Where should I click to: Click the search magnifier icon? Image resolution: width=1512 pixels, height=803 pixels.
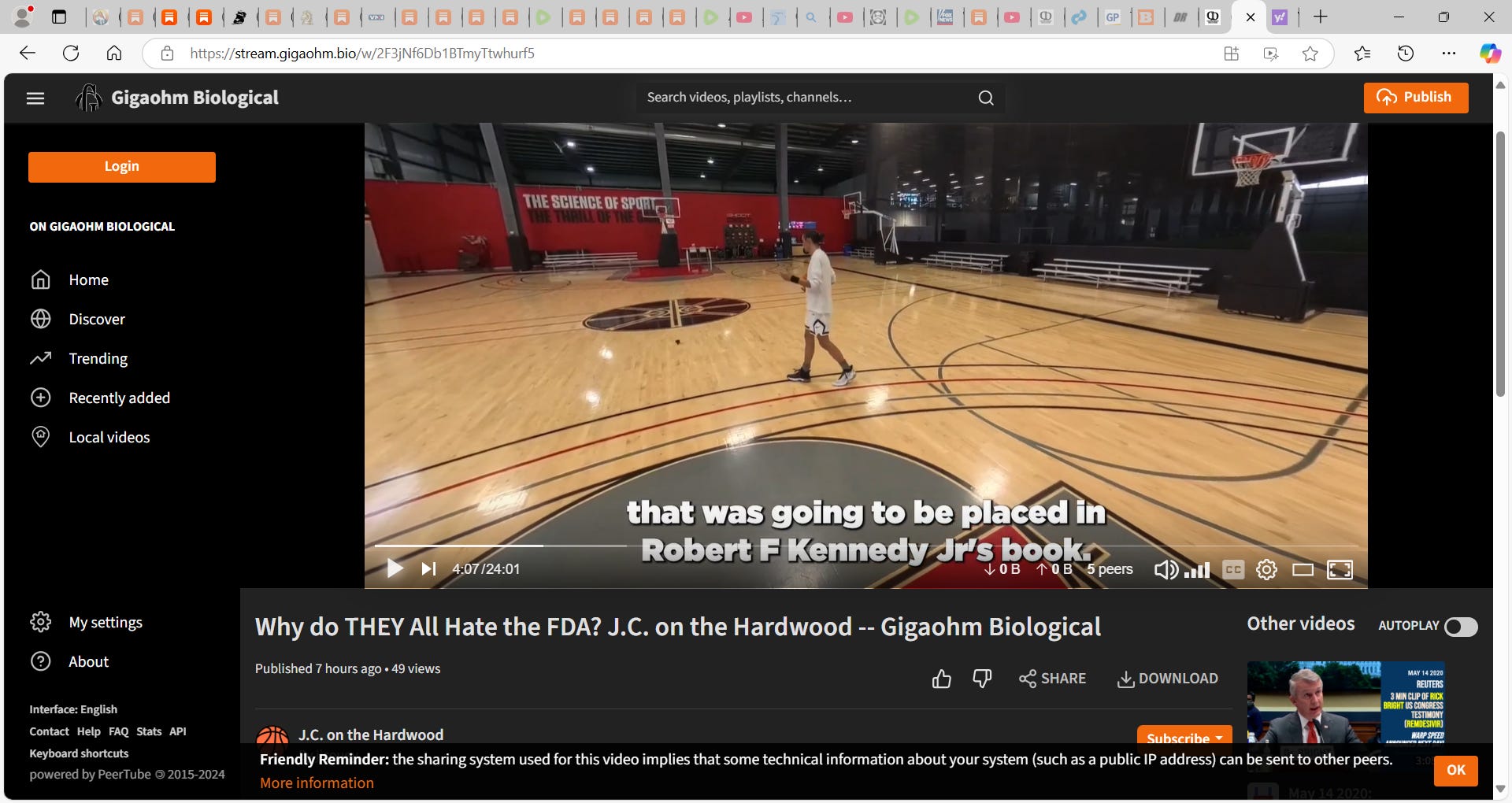coord(986,98)
